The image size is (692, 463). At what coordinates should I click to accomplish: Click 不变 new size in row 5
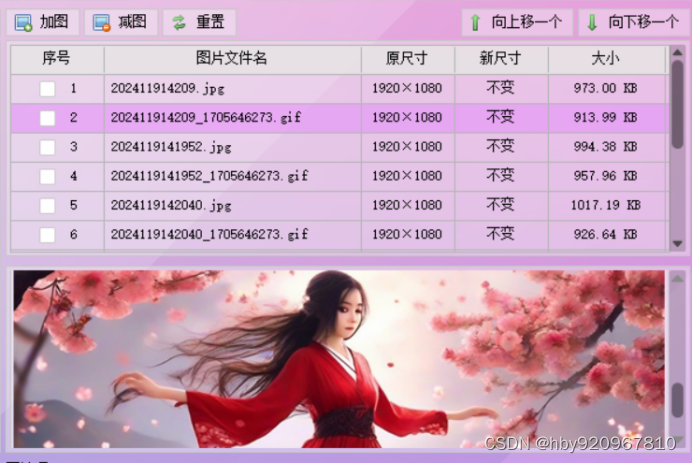[500, 204]
